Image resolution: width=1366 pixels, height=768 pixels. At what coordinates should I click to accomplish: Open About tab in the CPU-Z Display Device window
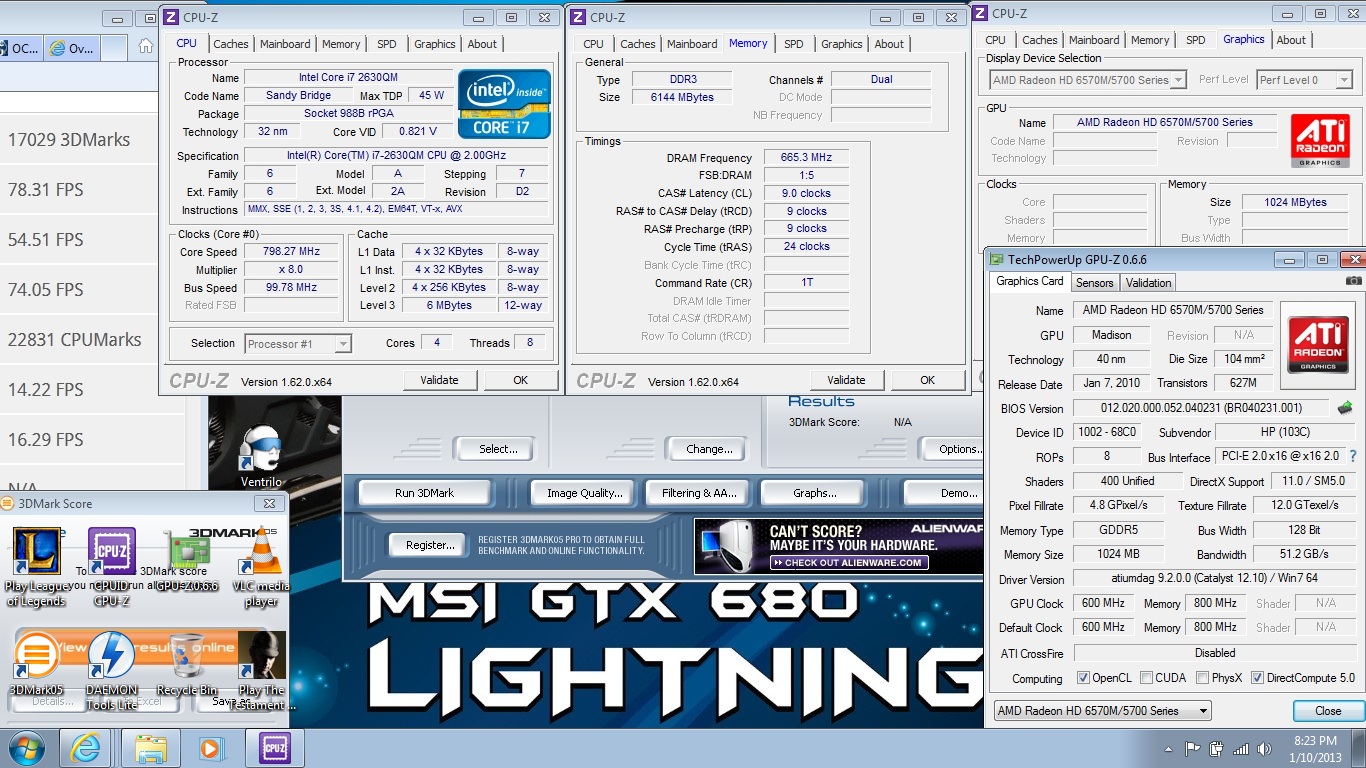click(1291, 40)
